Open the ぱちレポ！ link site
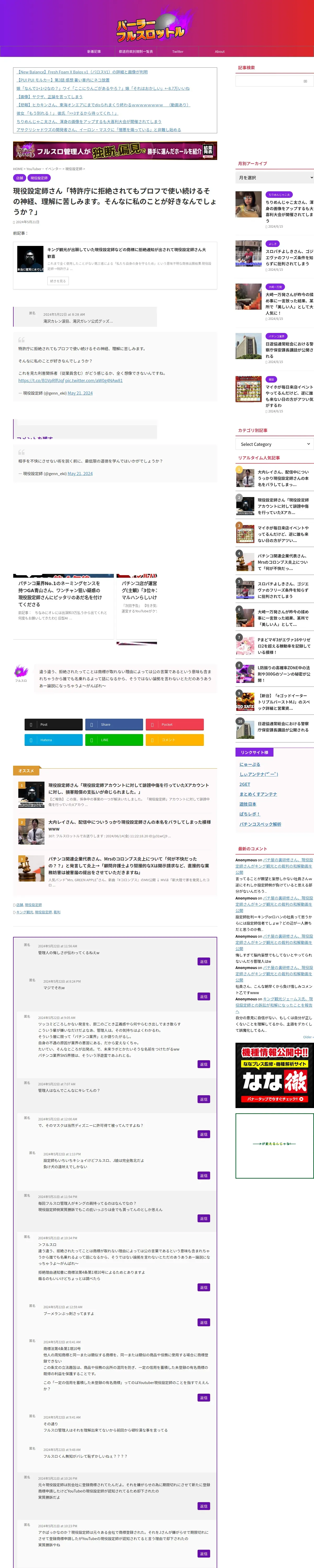This screenshot has width=314, height=1568. tap(249, 814)
